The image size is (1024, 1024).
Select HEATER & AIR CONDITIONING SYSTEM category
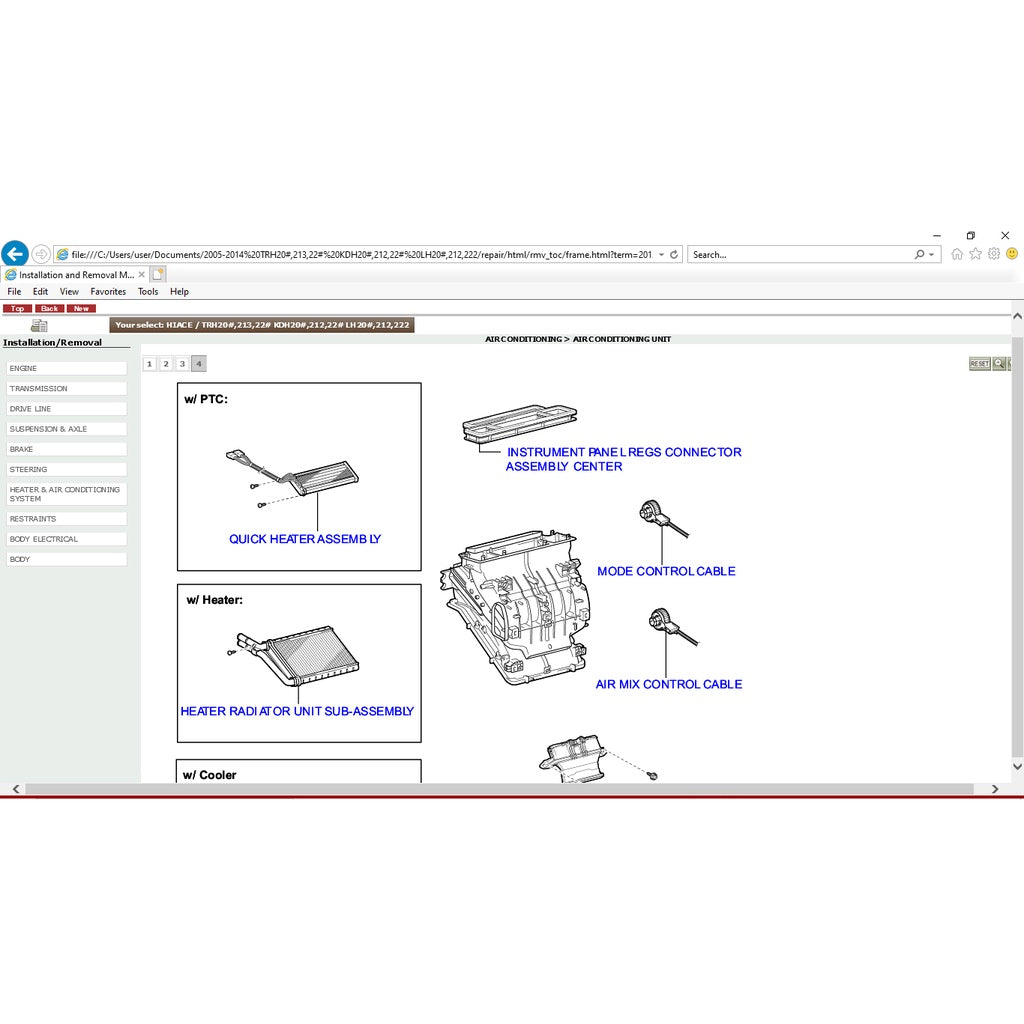[x=66, y=494]
